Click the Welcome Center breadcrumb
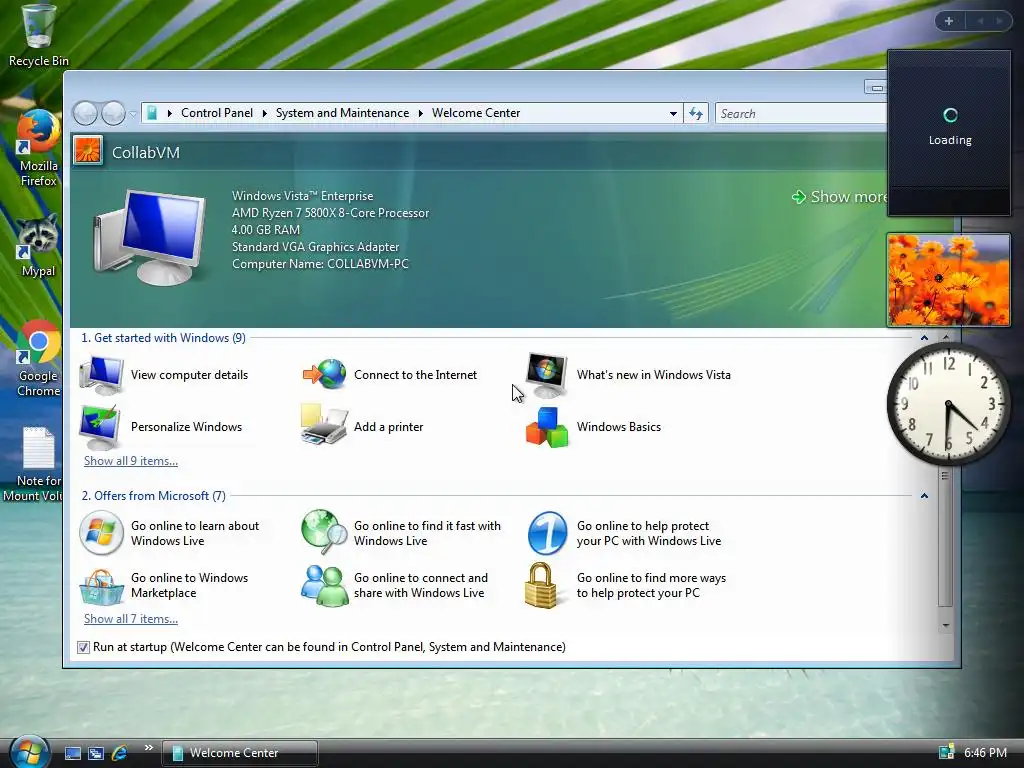This screenshot has height=768, width=1024. [476, 113]
